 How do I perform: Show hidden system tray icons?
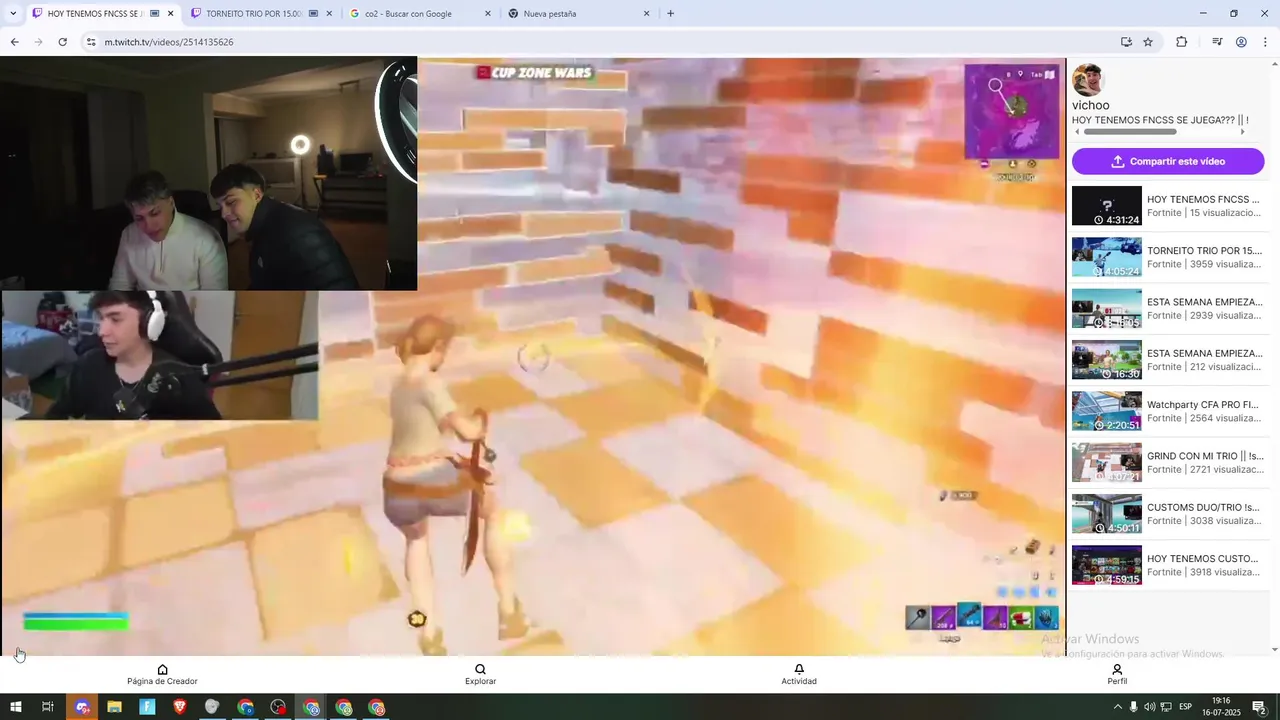click(1117, 707)
